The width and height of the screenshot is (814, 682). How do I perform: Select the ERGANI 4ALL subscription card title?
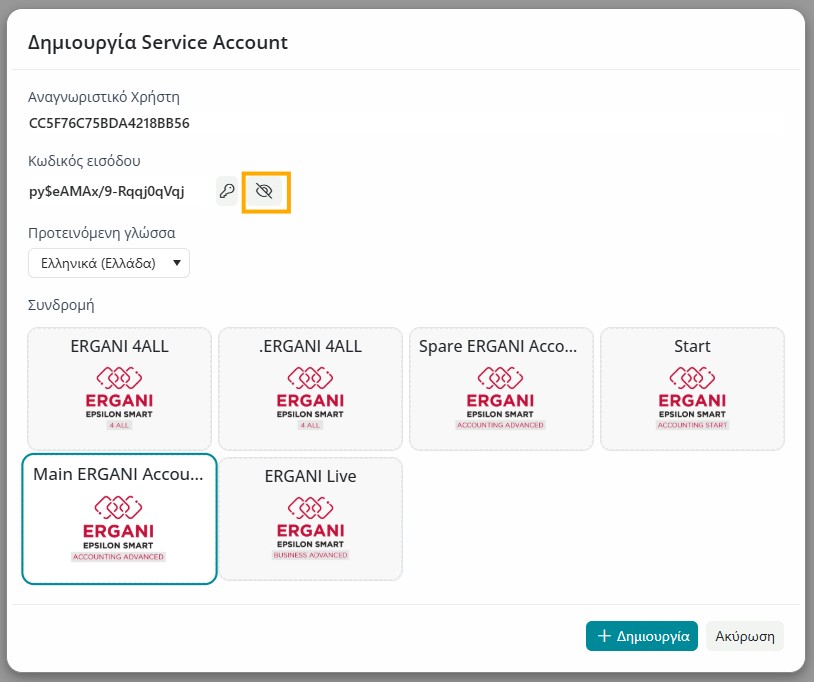(119, 346)
